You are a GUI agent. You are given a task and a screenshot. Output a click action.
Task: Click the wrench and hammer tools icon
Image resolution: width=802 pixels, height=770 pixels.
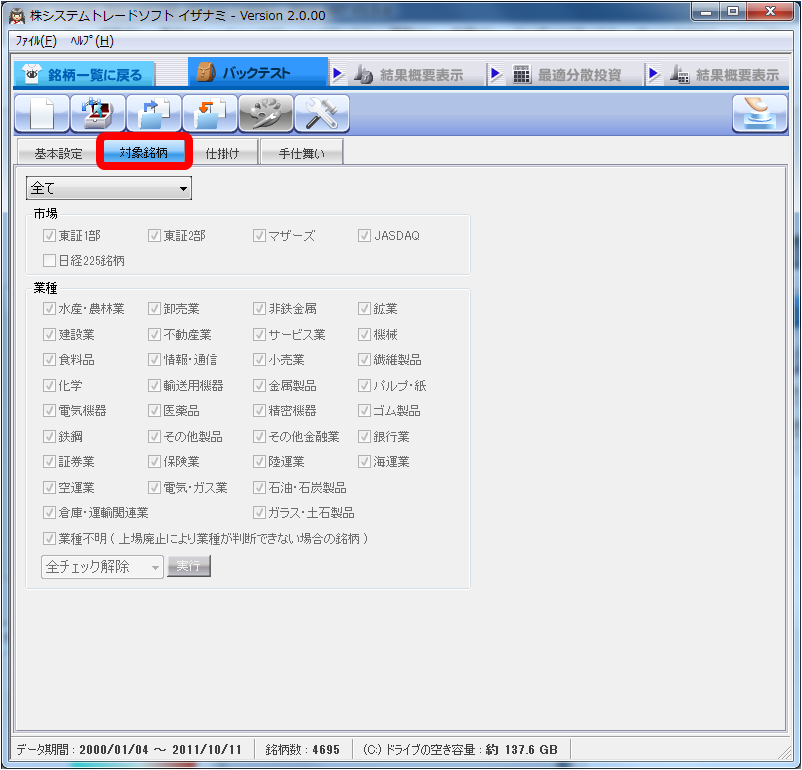(x=322, y=113)
